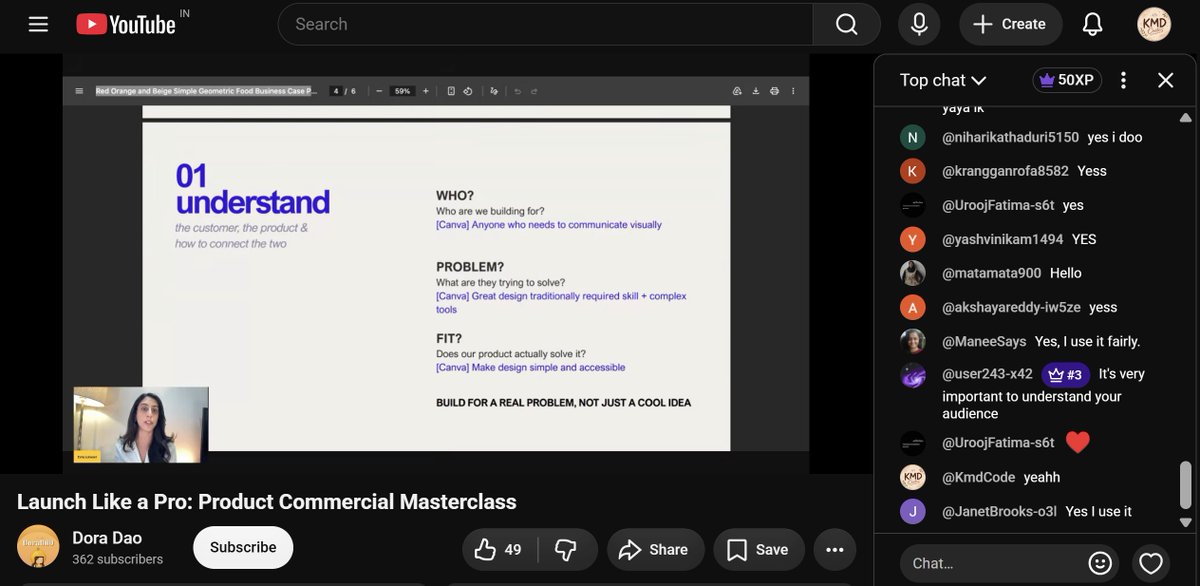Click chat message "yeahh" from @KmdCode
The height and width of the screenshot is (586, 1200).
click(x=1042, y=477)
